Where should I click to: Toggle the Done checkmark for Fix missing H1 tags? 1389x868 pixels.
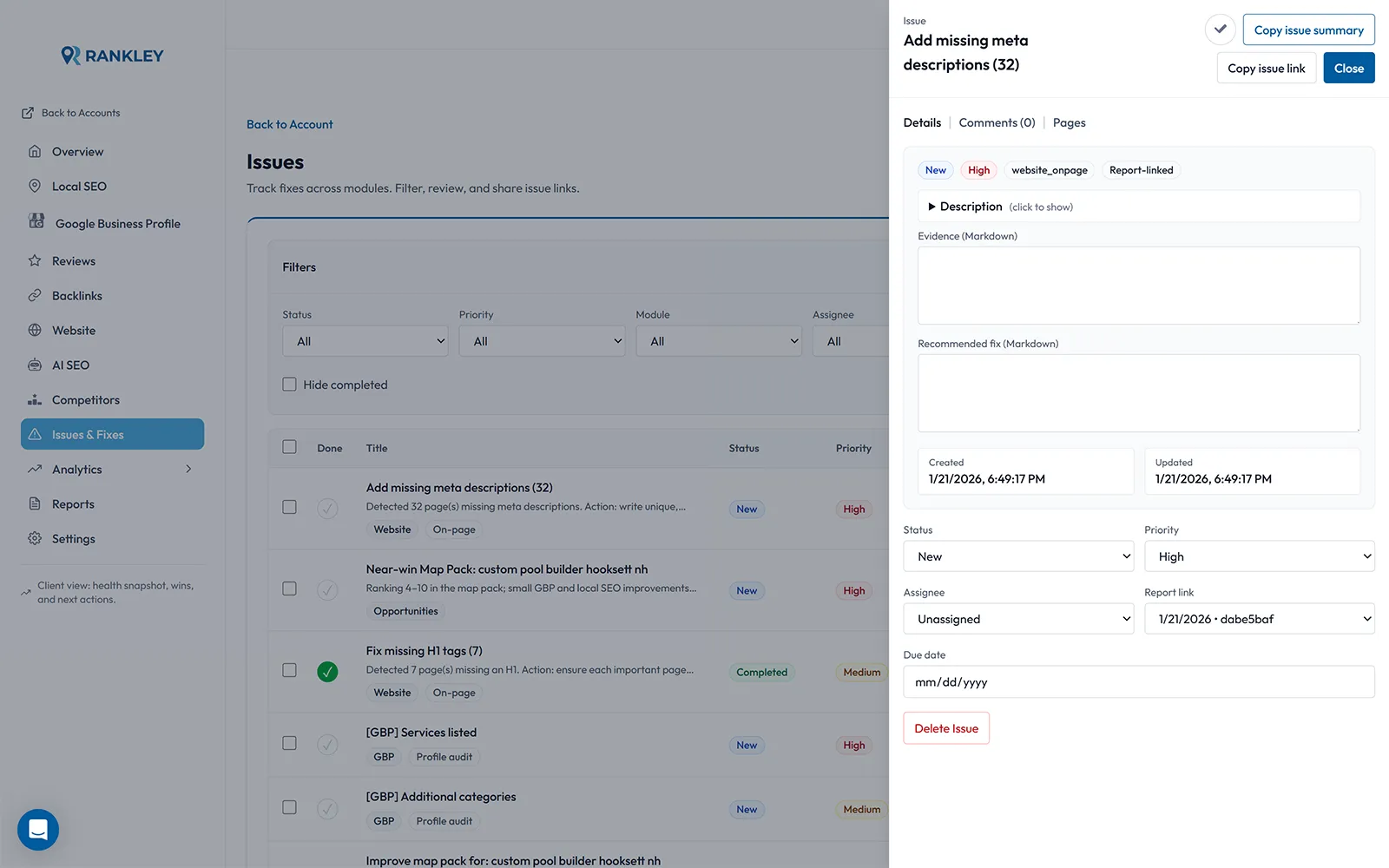[327, 670]
